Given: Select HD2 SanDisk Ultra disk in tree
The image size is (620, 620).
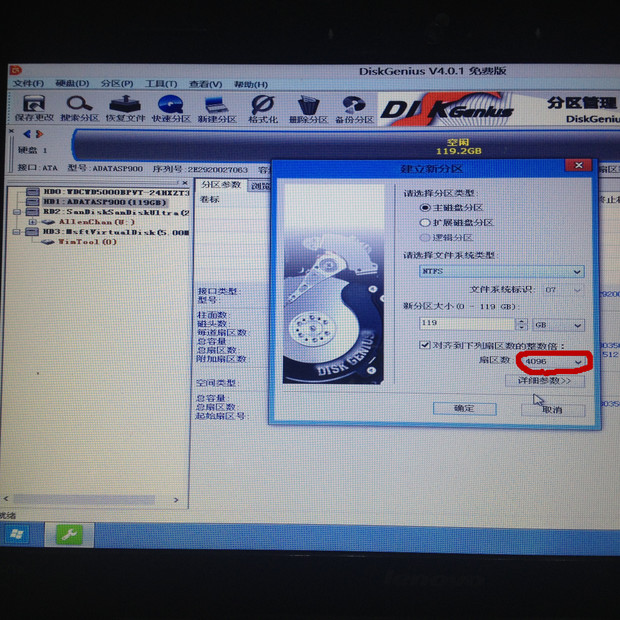Looking at the screenshot, I should (x=108, y=212).
